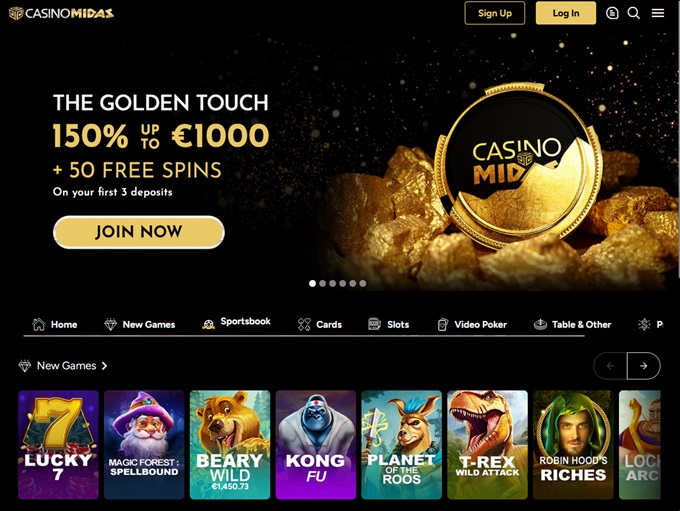
Task: Click the Home house icon
Action: coord(39,324)
